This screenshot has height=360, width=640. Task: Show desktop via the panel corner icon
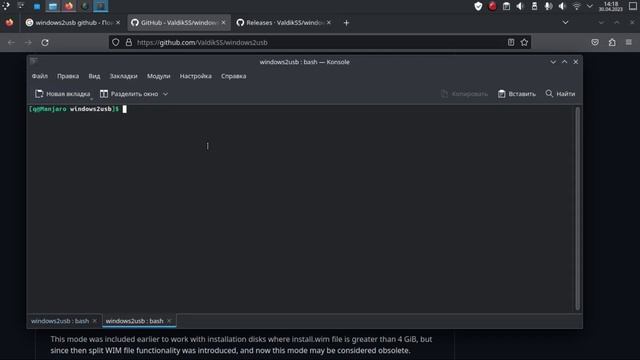(633, 6)
